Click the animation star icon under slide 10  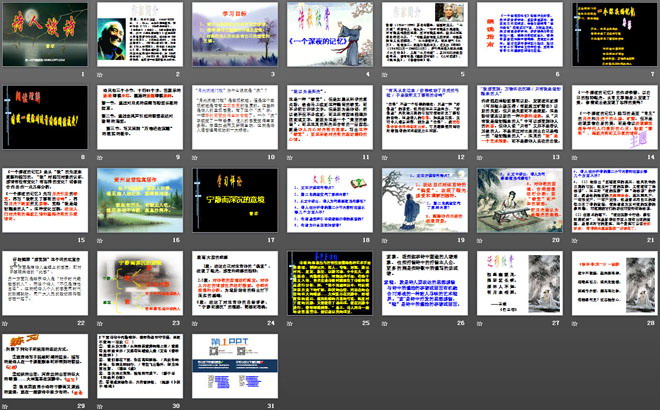195,157
